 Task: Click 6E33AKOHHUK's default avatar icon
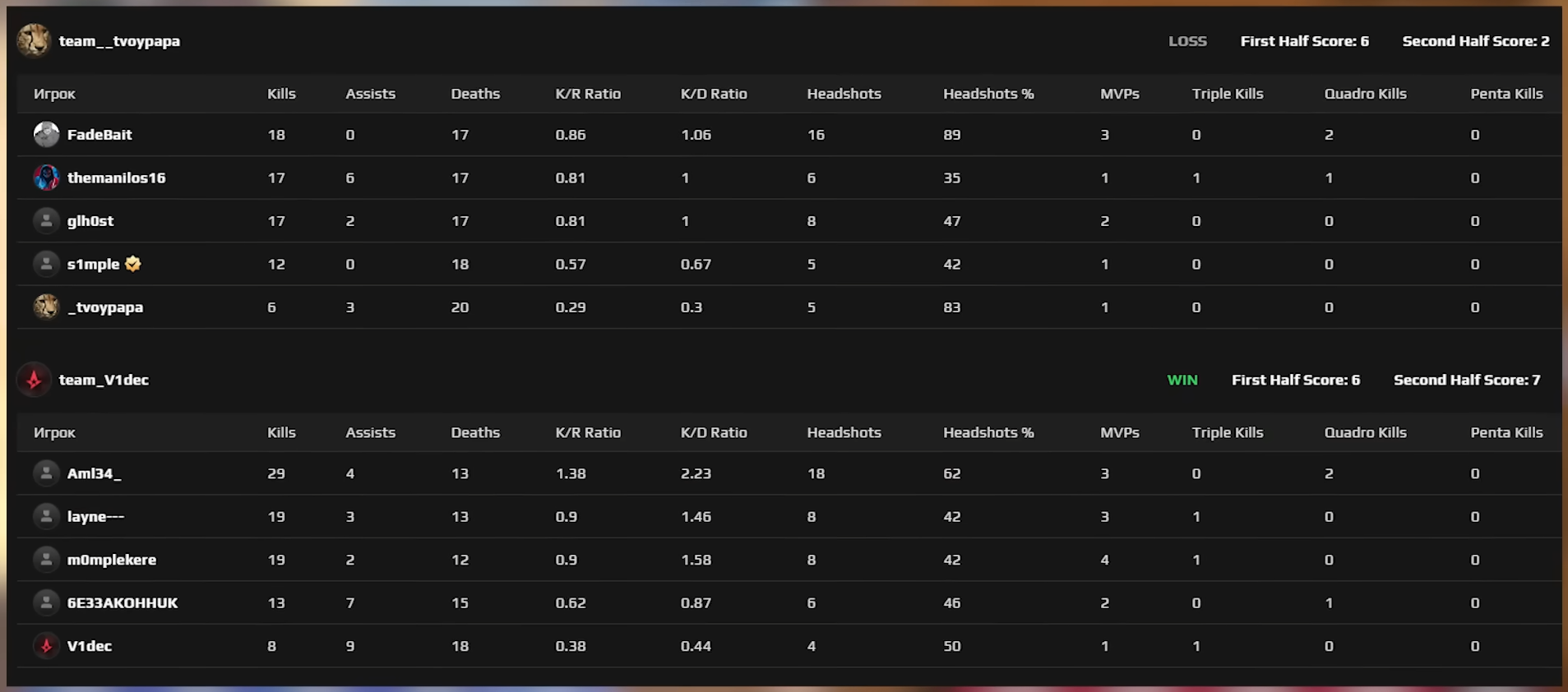pyautogui.click(x=46, y=602)
